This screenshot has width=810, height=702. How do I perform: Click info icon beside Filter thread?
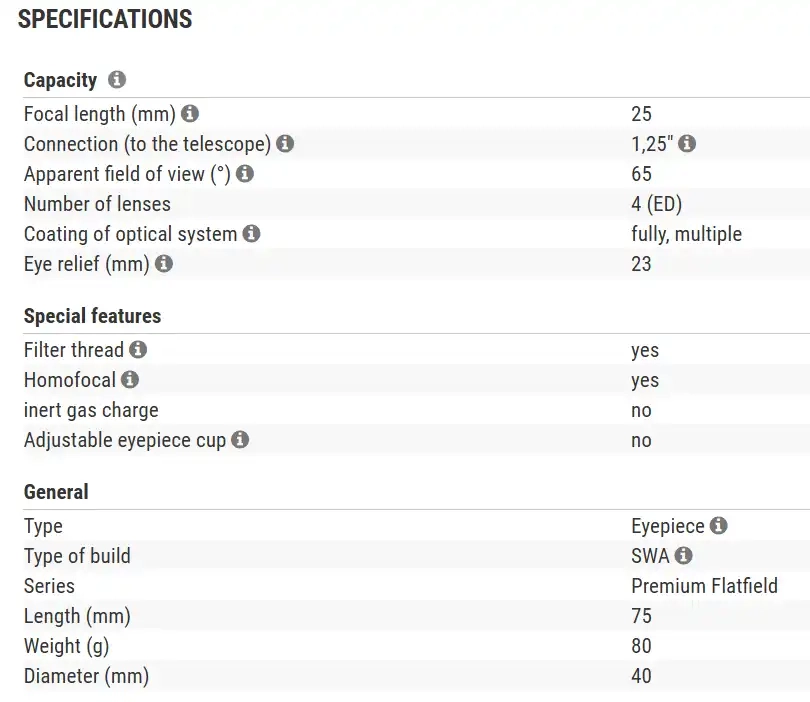pyautogui.click(x=138, y=350)
